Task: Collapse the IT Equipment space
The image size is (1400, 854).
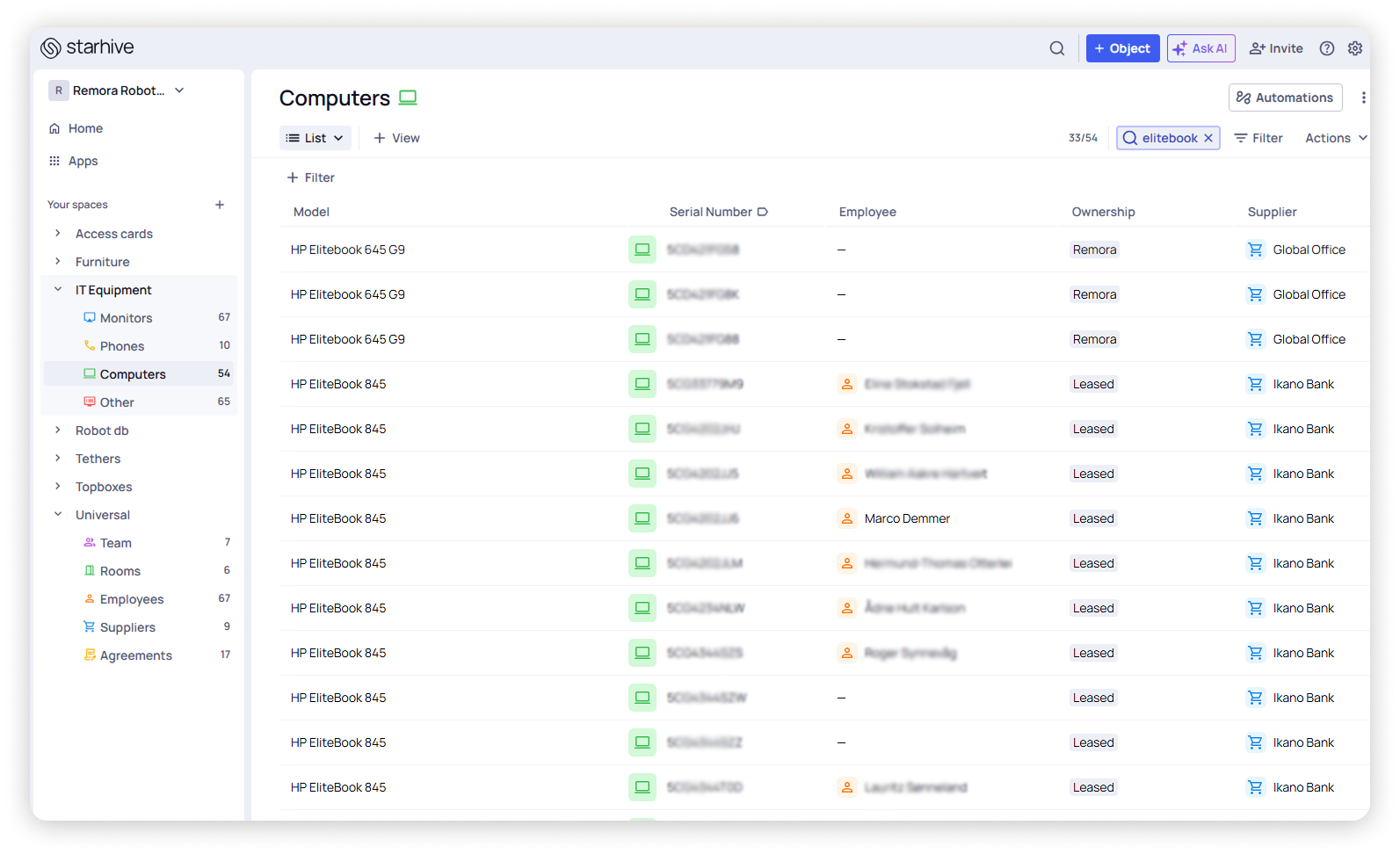Action: (x=58, y=290)
